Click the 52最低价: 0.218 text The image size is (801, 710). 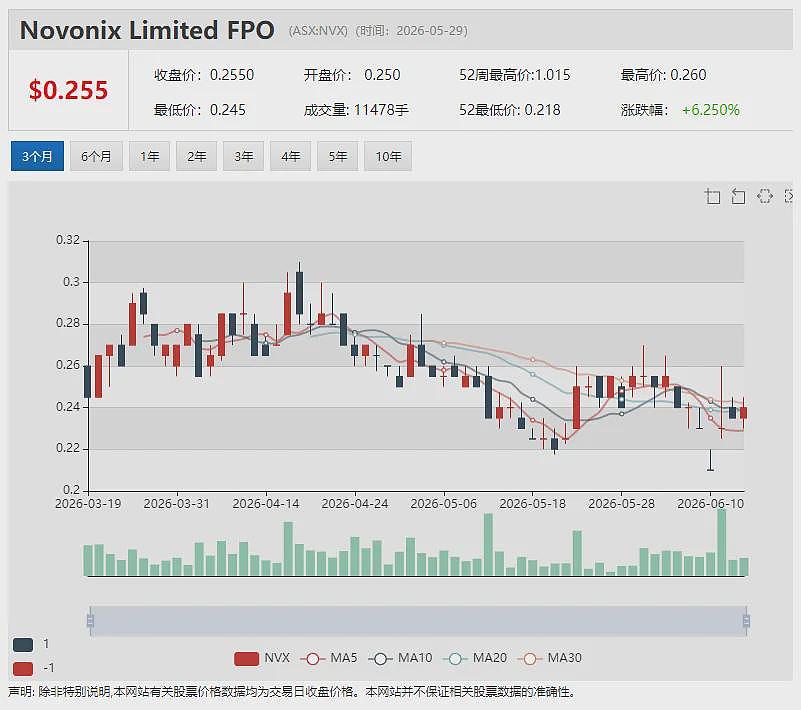(x=509, y=110)
